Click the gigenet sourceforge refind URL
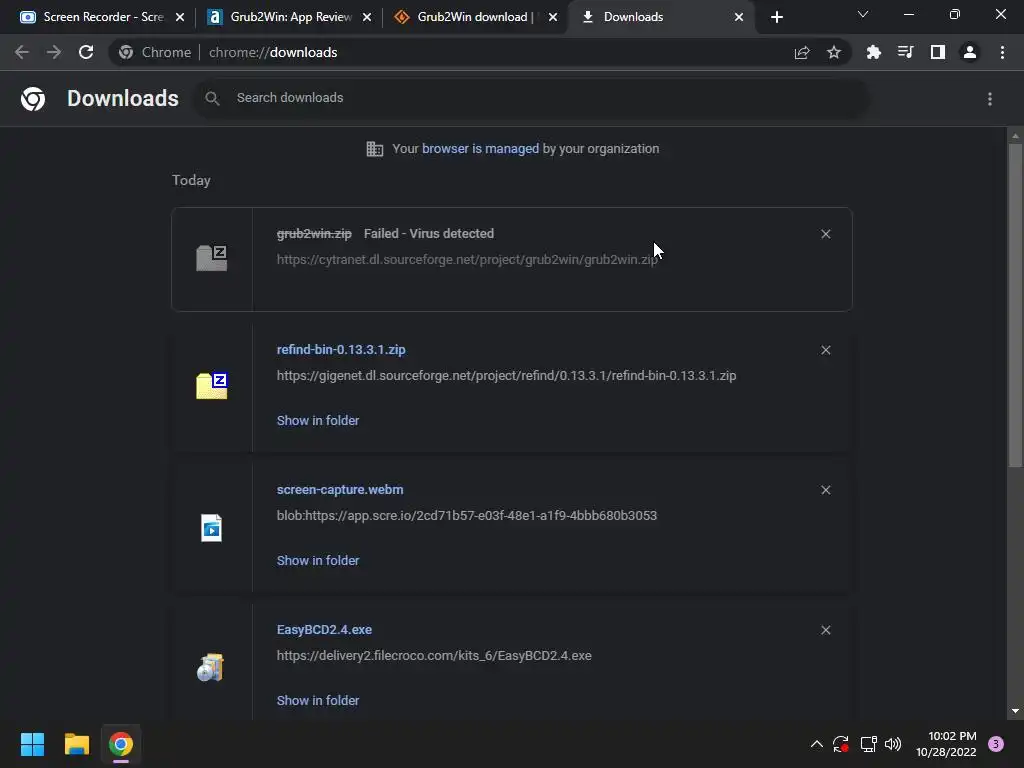Viewport: 1024px width, 768px height. (506, 376)
